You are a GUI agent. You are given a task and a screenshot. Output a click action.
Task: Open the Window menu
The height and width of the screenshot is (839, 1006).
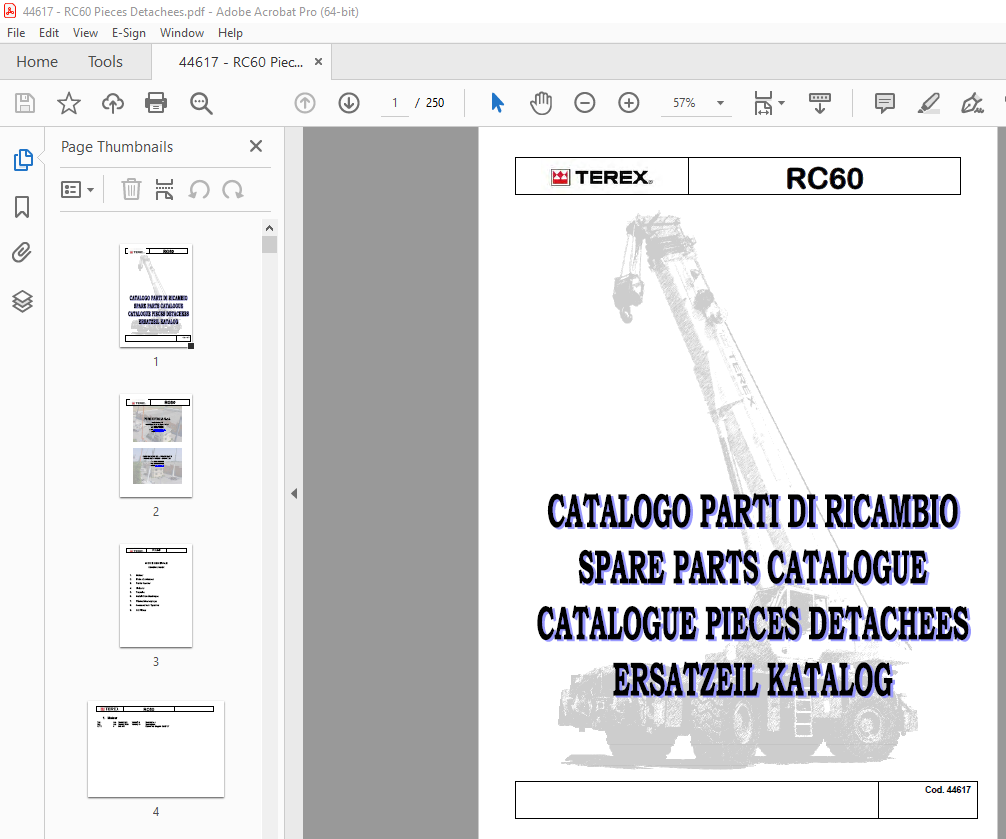pos(182,33)
